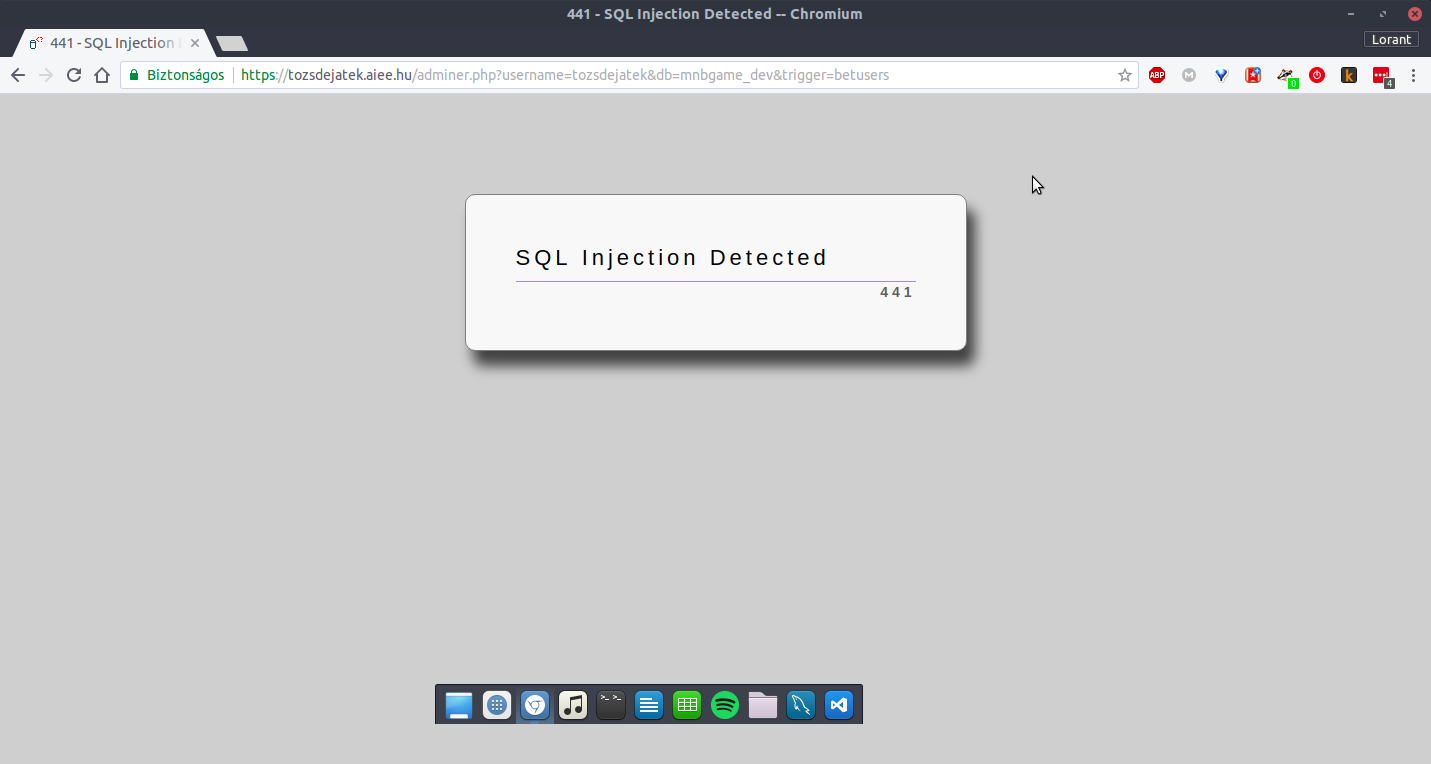Maximize the Chromium window
Screen dimensions: 1431x764
(x=1383, y=14)
